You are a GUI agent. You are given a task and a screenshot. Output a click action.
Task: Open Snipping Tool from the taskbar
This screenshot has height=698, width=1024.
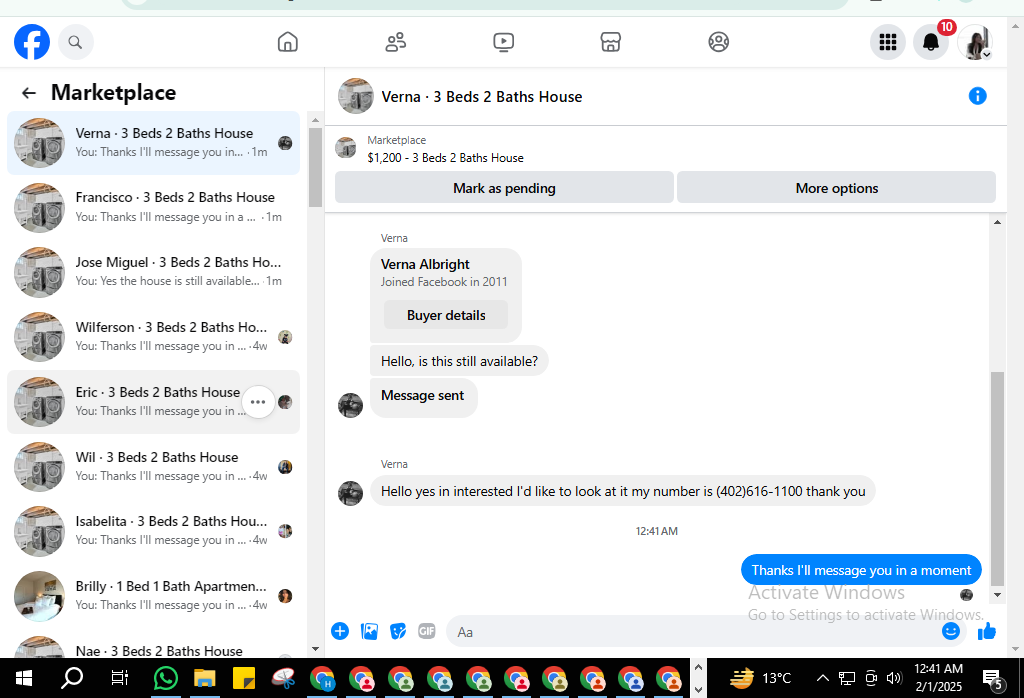pyautogui.click(x=283, y=678)
